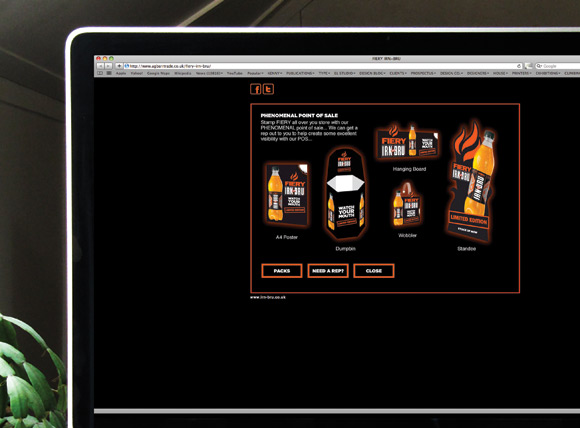Click the PACKS button
Image resolution: width=580 pixels, height=428 pixels.
tap(282, 271)
